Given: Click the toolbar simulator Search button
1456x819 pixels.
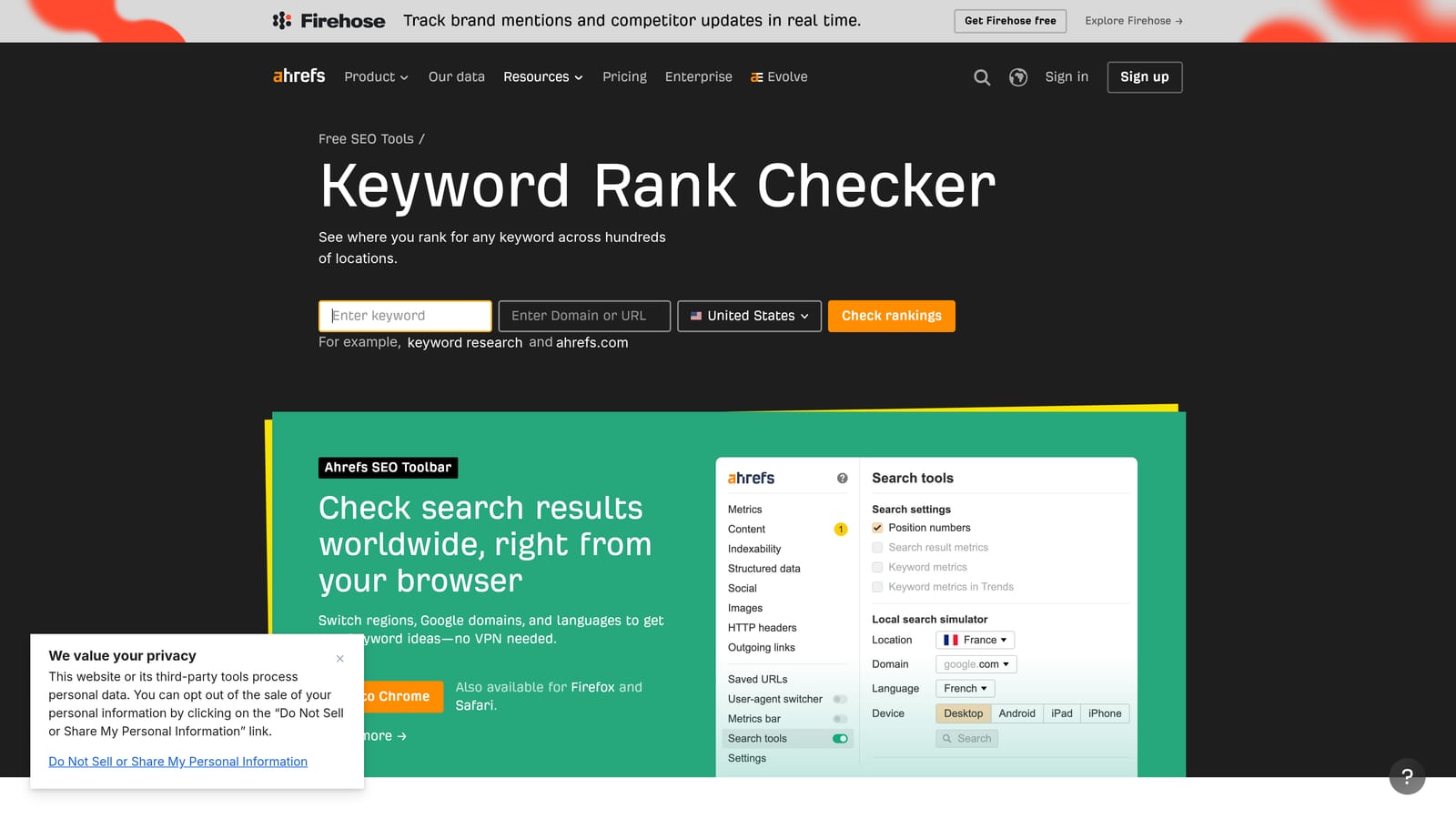Looking at the screenshot, I should (966, 739).
